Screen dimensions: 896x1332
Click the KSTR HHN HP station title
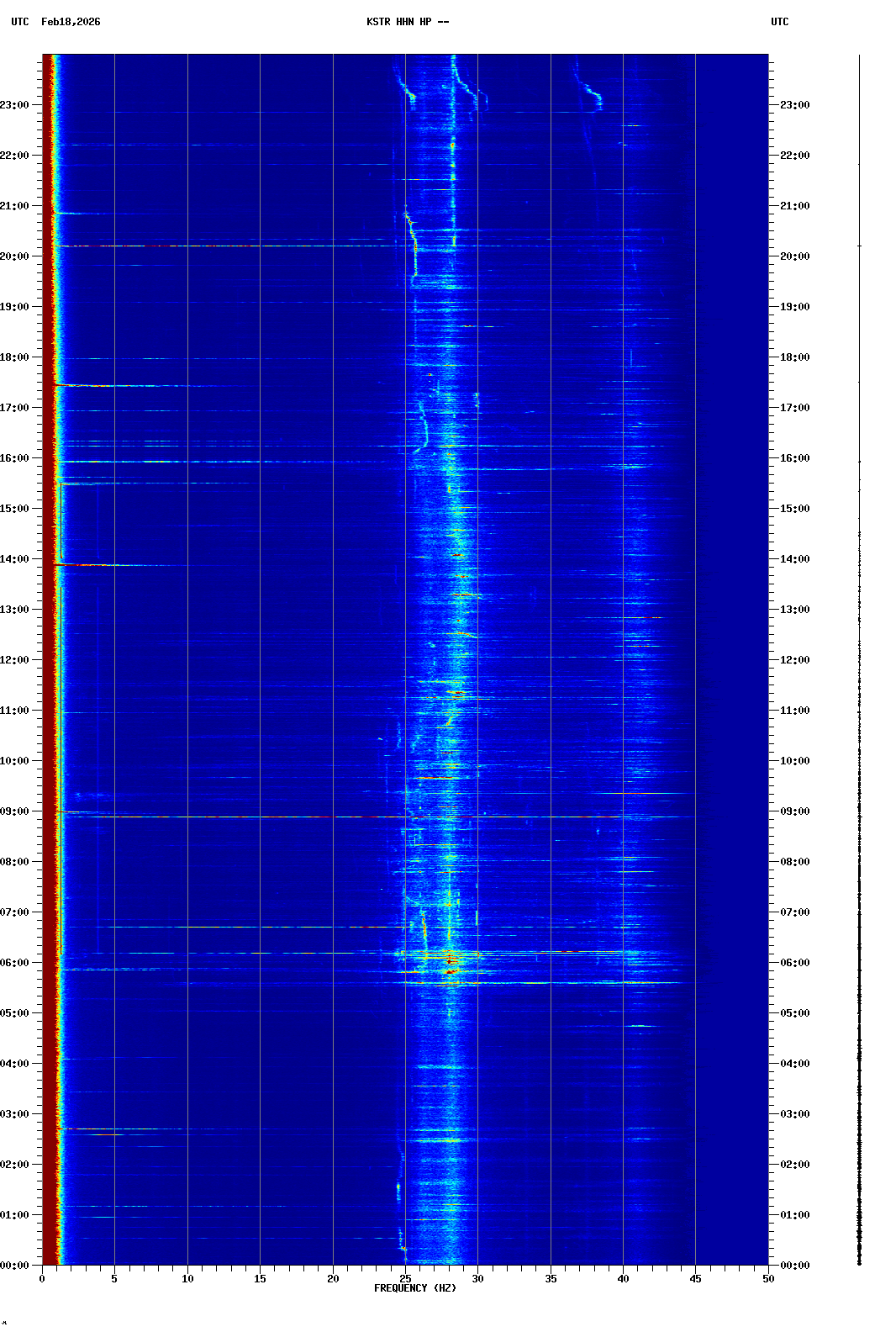coord(407,22)
